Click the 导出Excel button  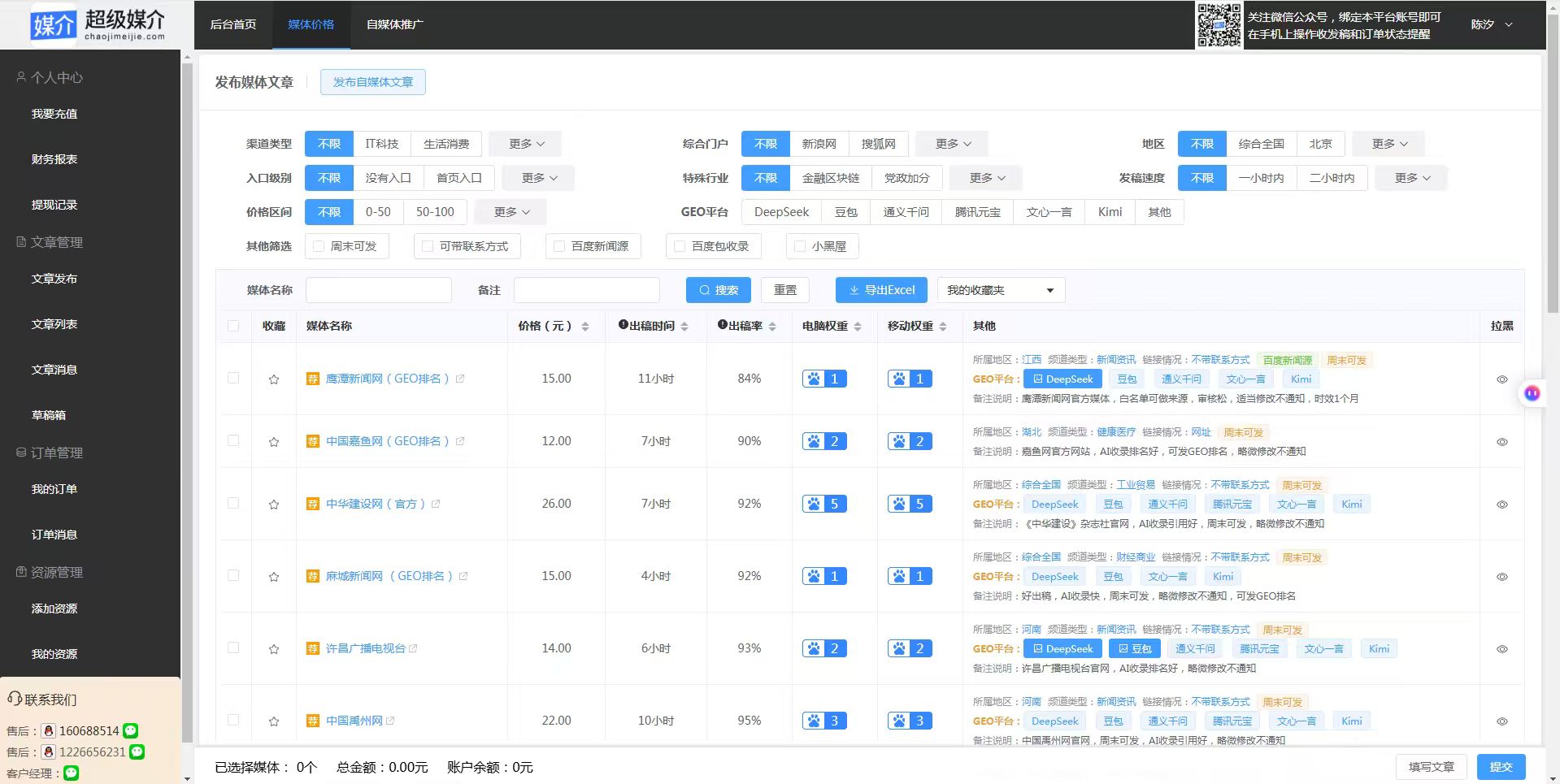881,290
